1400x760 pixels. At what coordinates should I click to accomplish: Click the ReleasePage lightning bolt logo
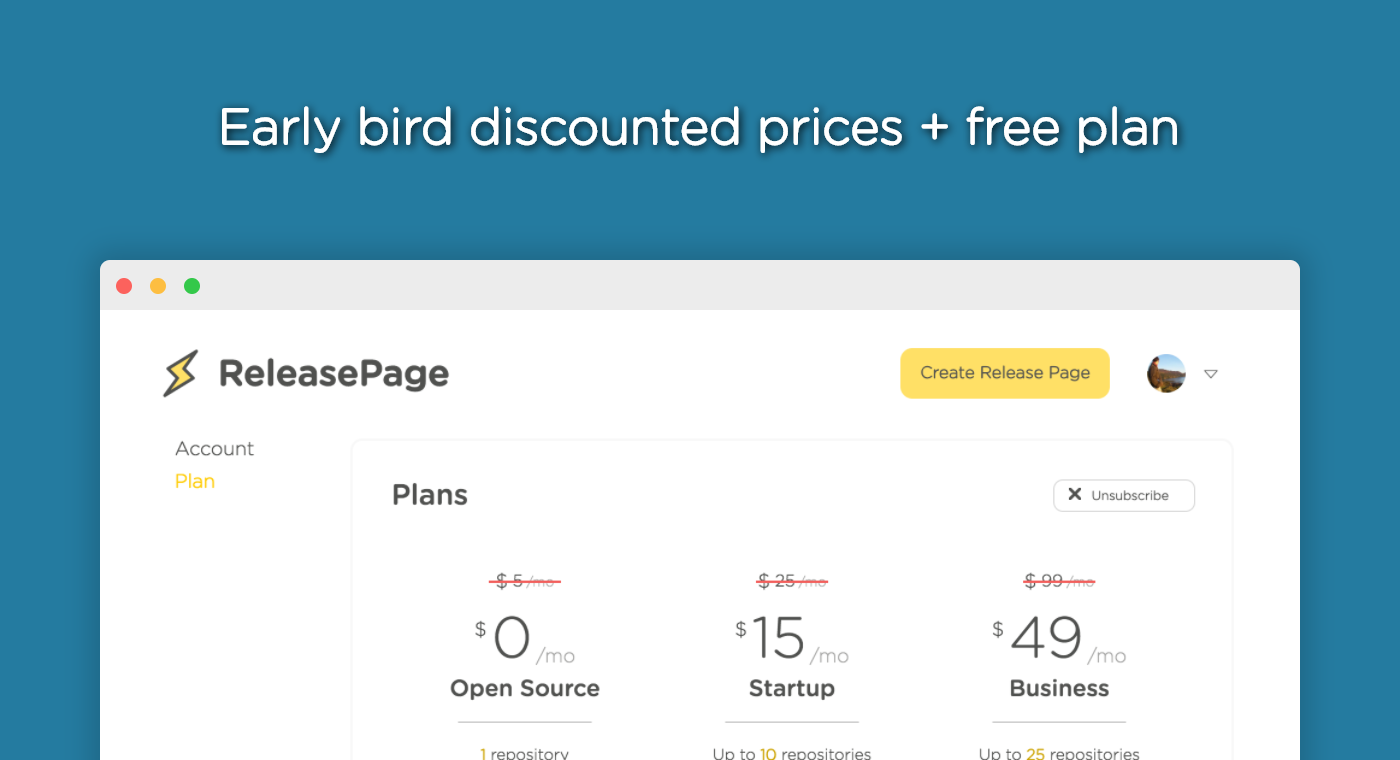point(181,373)
